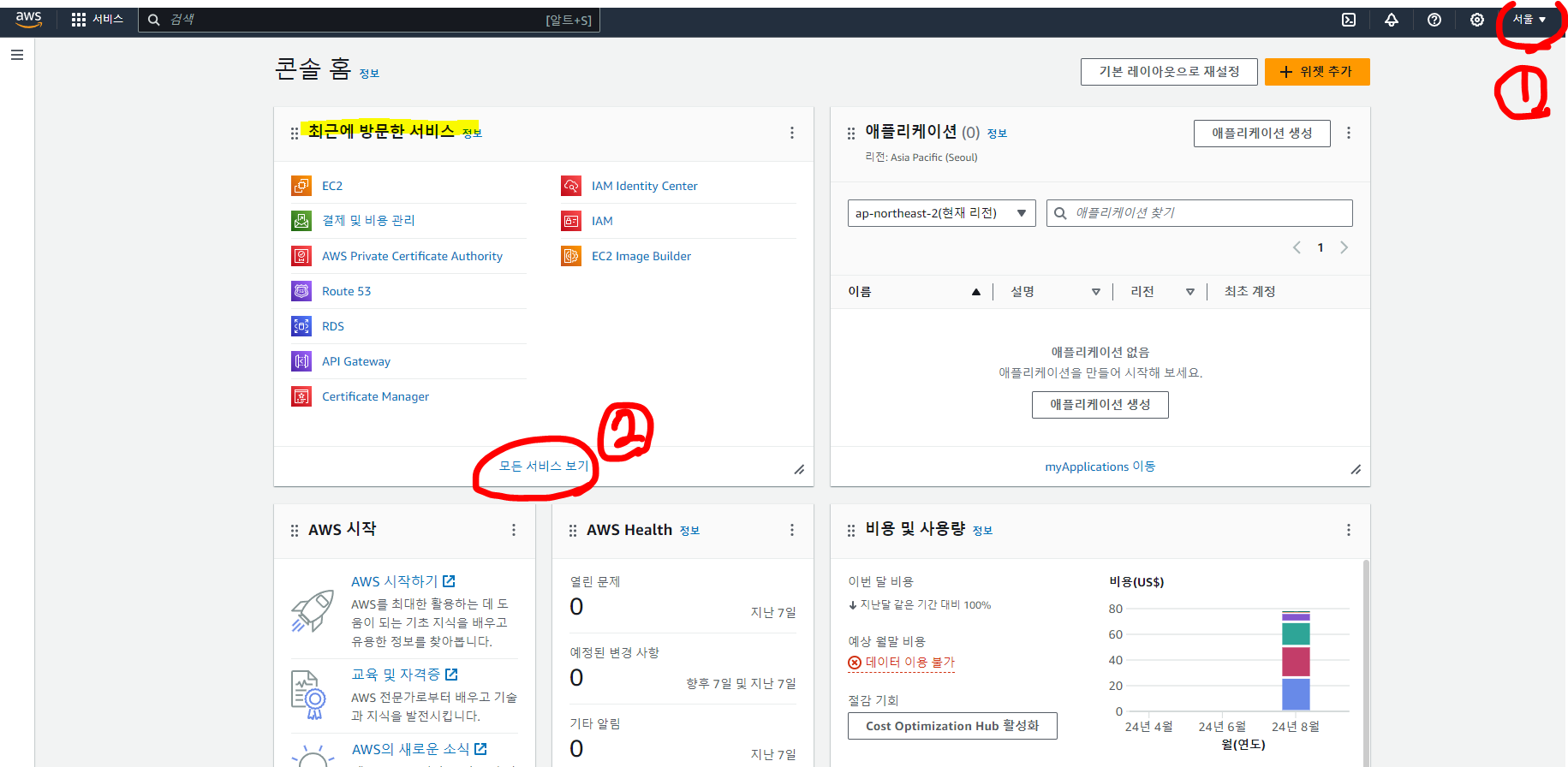Open the 교육 및 자격증 link

[404, 675]
